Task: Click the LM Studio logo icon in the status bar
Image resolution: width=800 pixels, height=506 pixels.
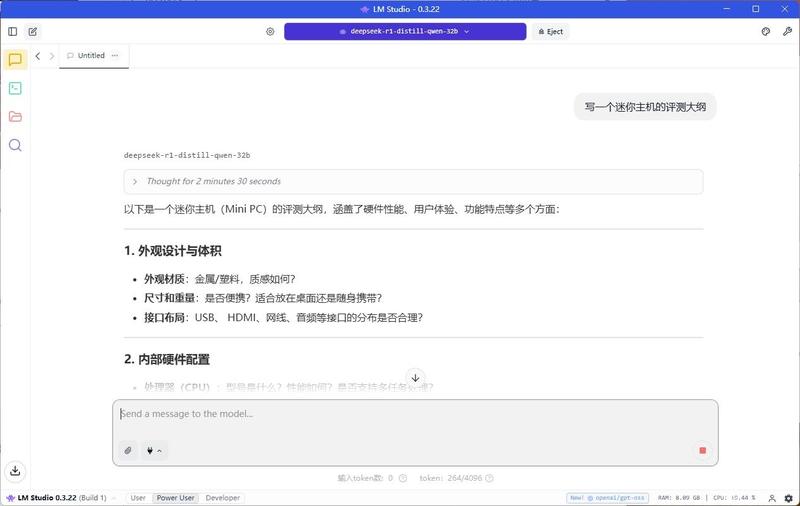Action: coord(10,498)
